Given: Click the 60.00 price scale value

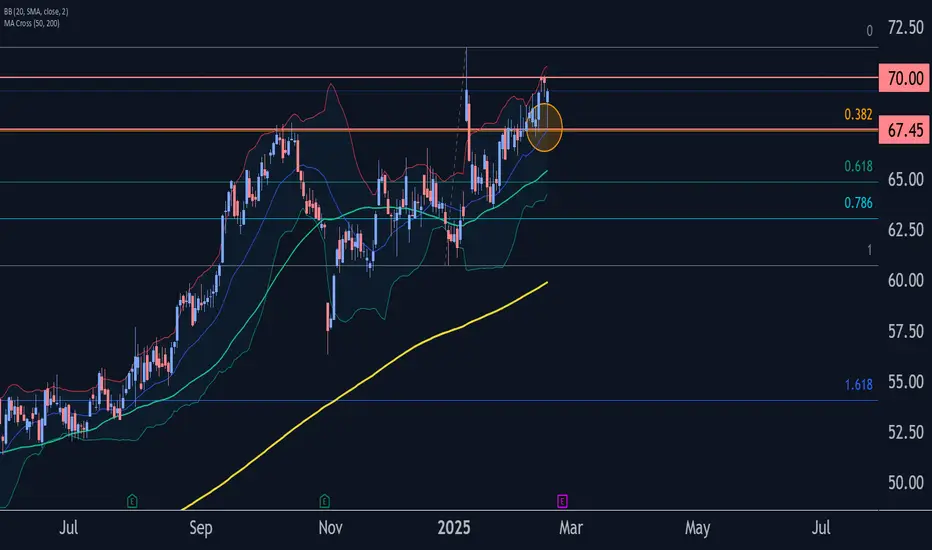Looking at the screenshot, I should click(905, 281).
